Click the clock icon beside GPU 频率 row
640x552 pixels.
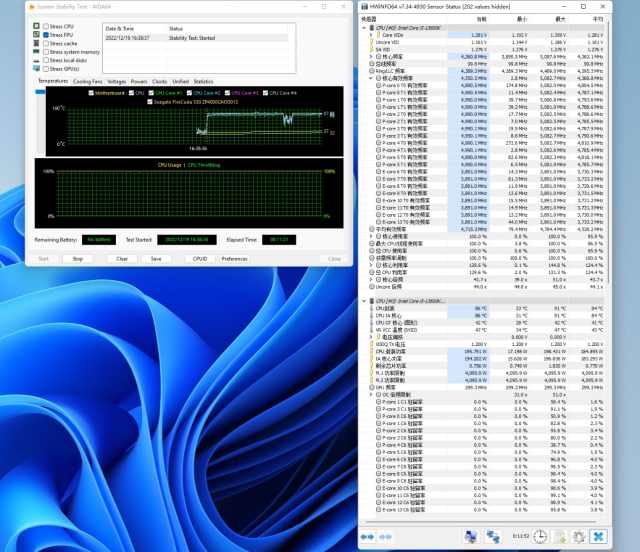372,387
